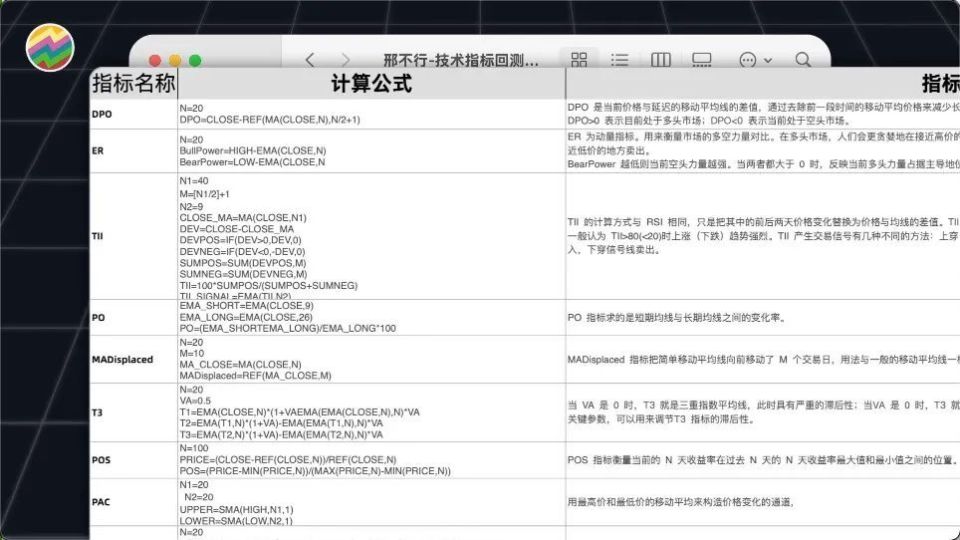The image size is (960, 540).
Task: Click the EMA_SHORT=EMA(CLOSE,9) formula line
Action: [x=246, y=306]
